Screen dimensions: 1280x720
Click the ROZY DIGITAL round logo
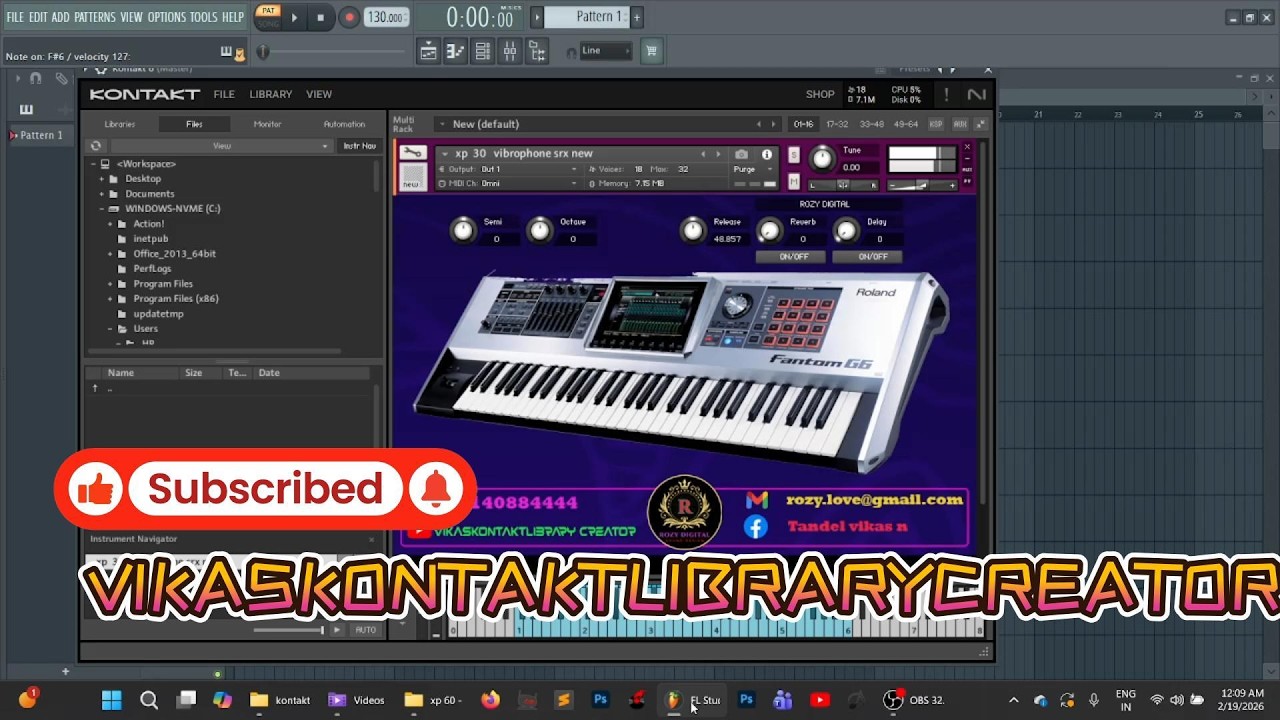[x=685, y=512]
